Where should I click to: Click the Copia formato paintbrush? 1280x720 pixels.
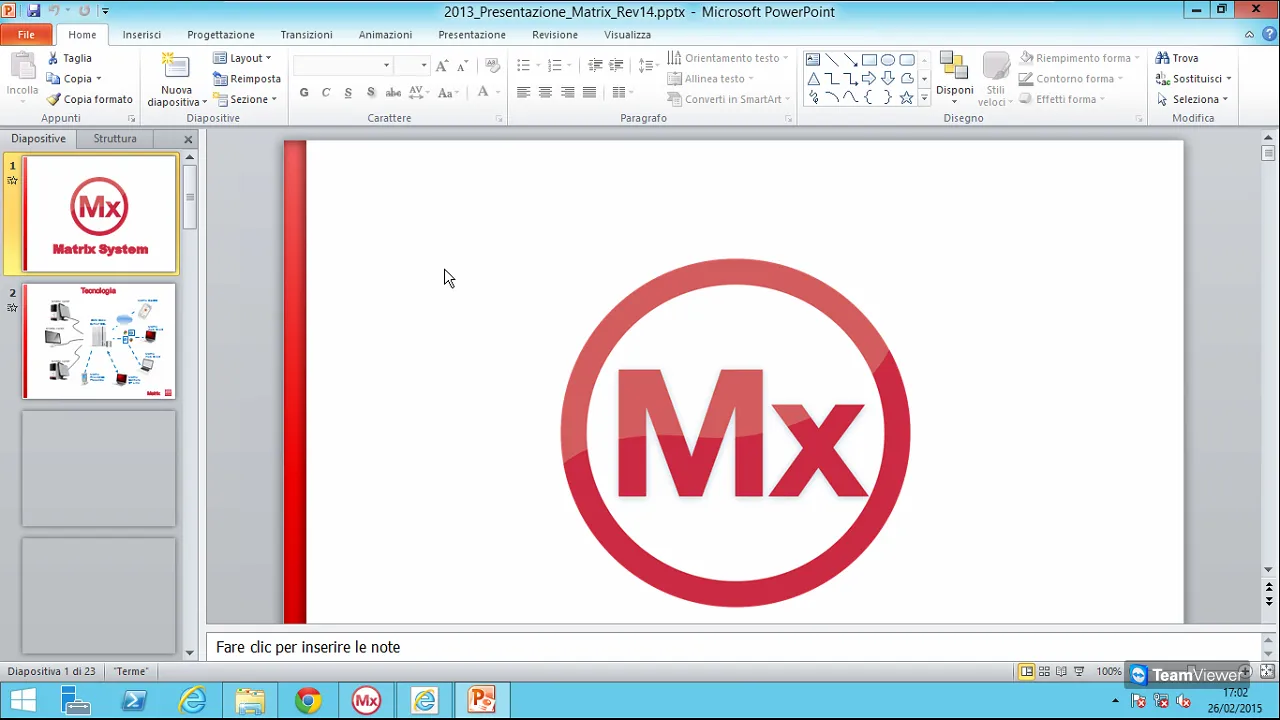coord(89,99)
